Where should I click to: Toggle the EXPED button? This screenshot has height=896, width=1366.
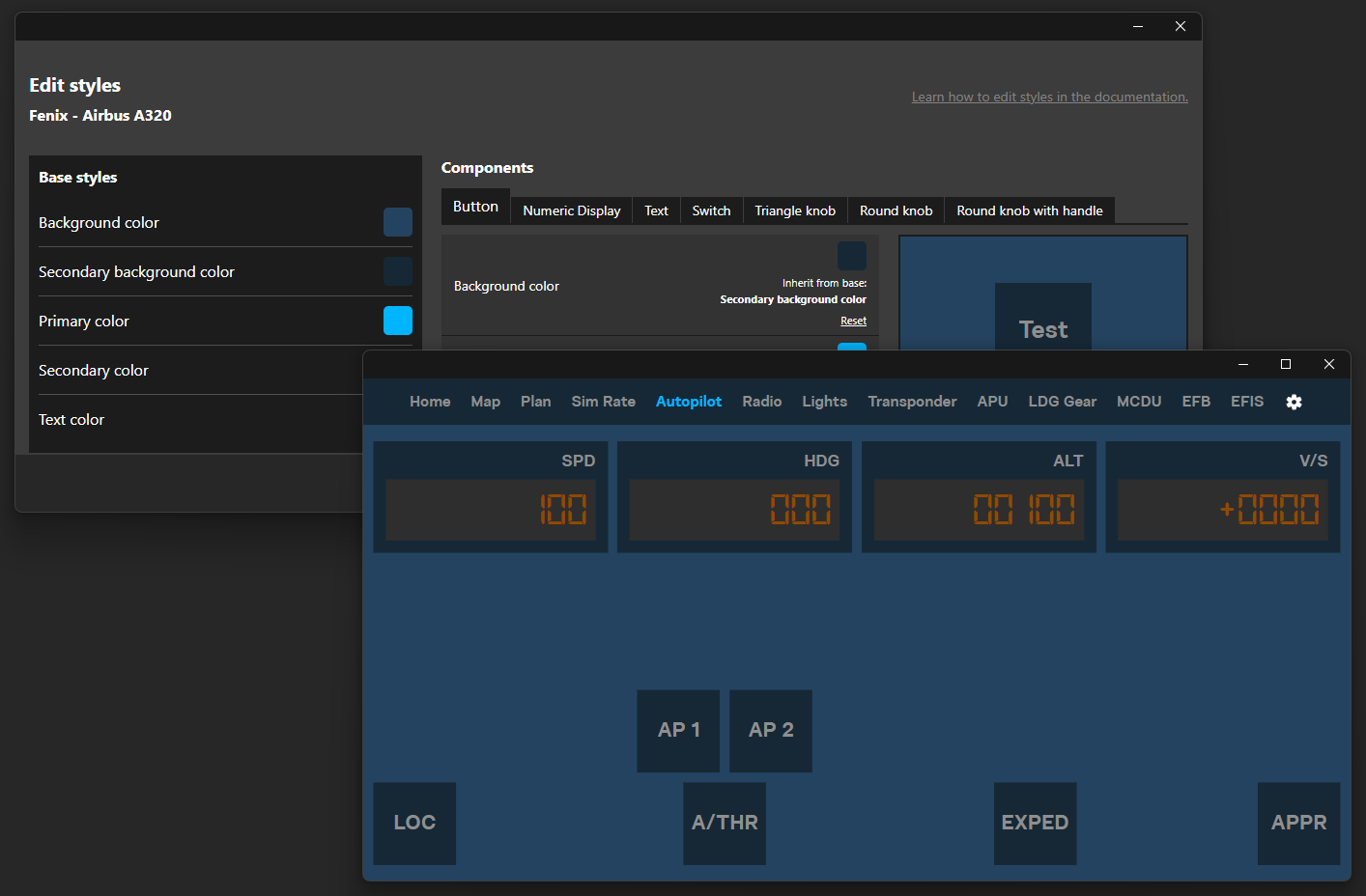coord(1036,824)
